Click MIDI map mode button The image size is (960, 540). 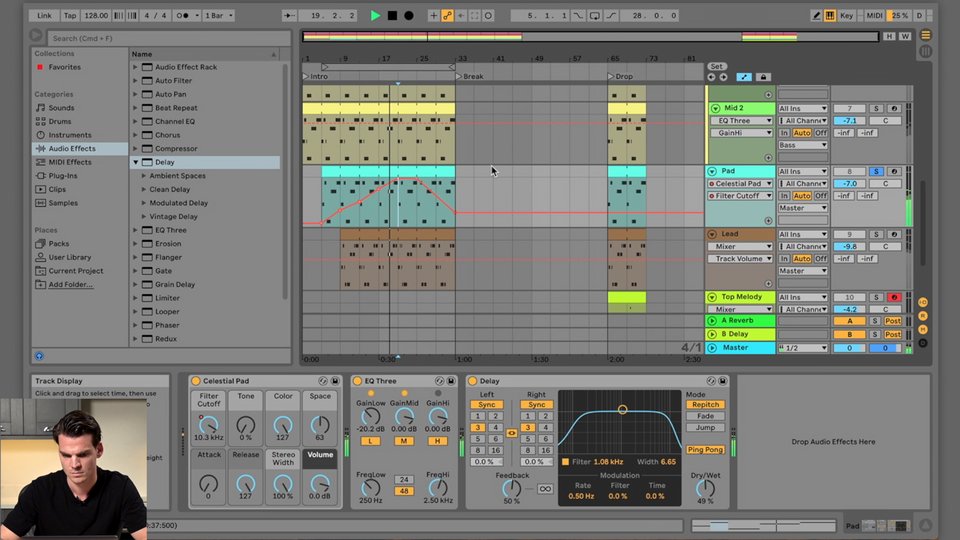(874, 15)
